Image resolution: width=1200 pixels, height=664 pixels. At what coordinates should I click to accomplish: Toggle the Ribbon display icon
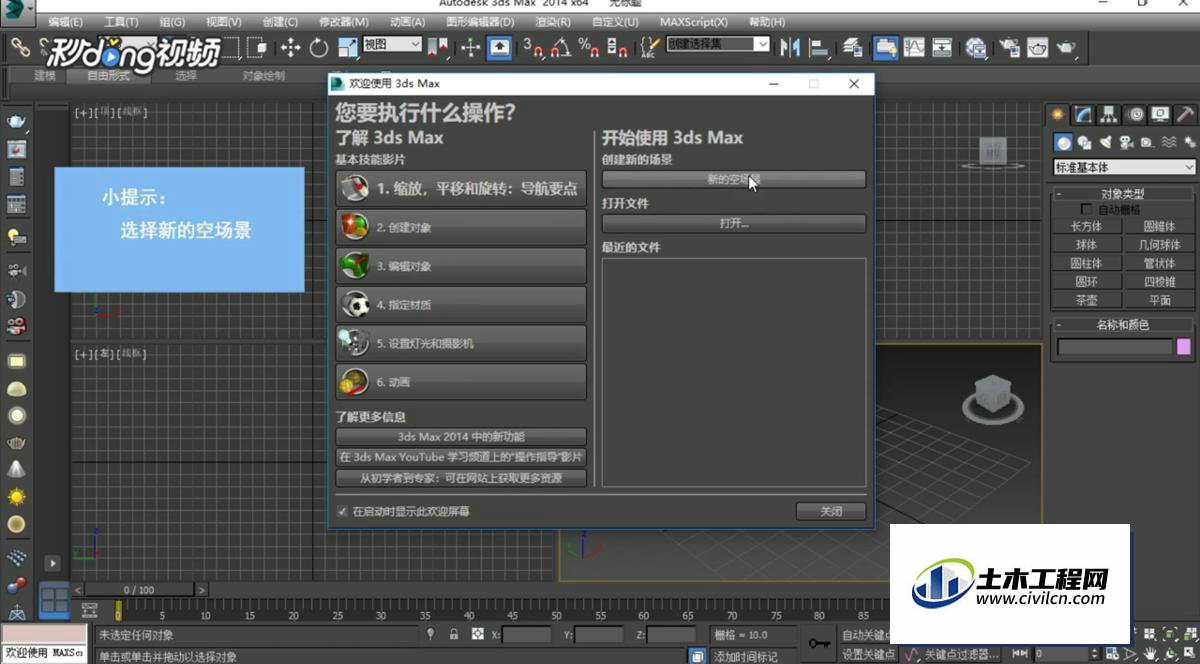pos(884,46)
